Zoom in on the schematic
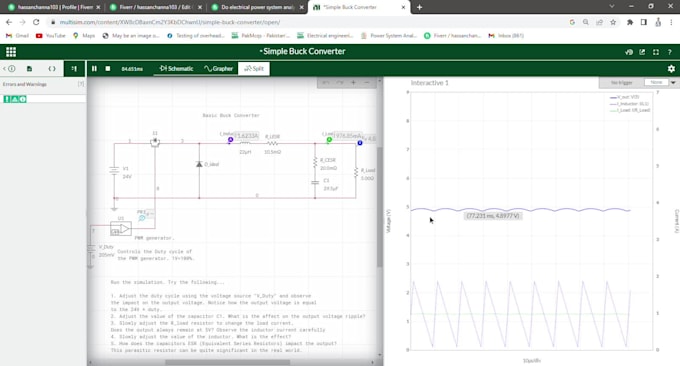 coord(353,82)
